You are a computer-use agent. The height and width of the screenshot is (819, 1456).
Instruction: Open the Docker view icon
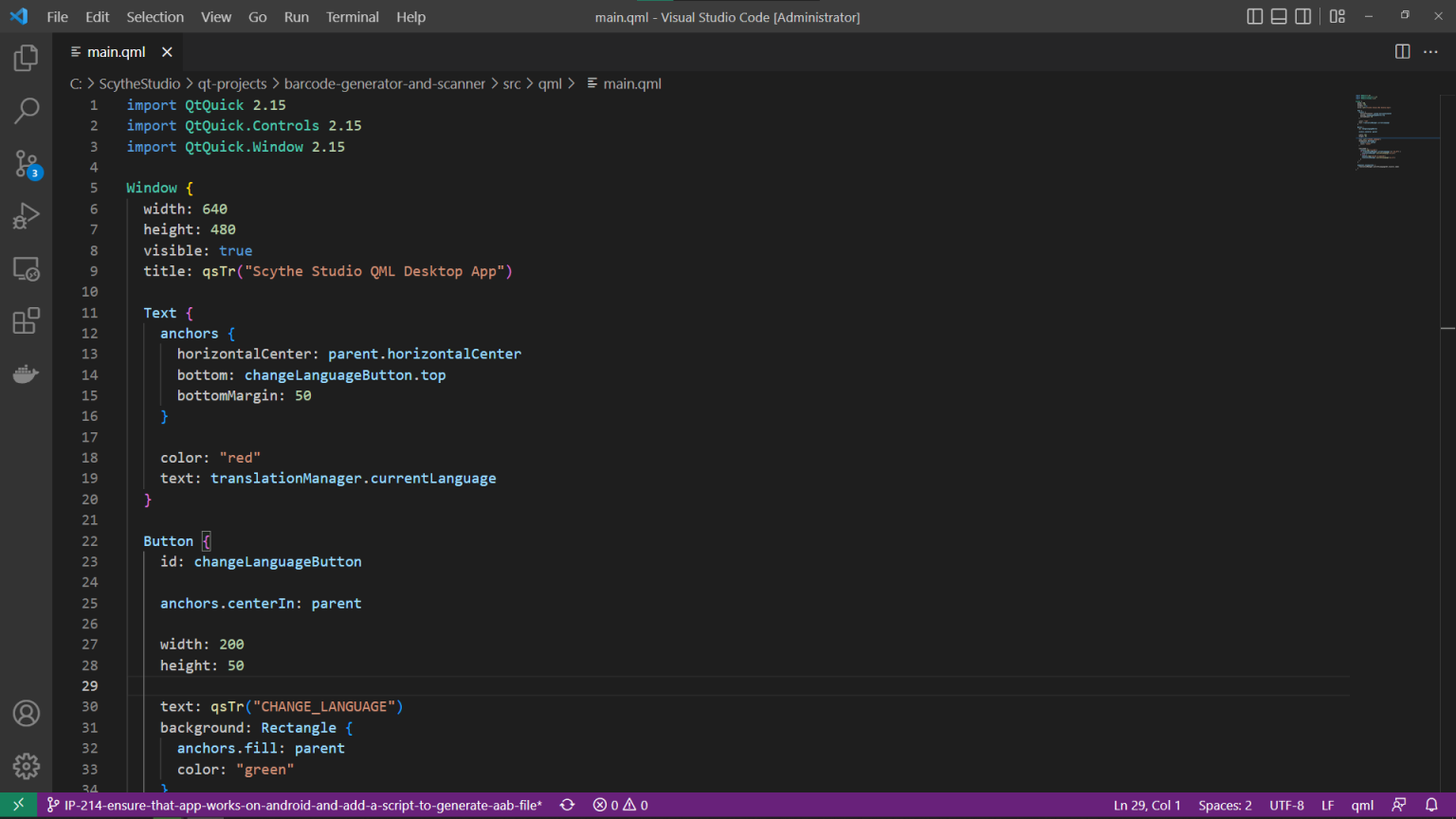click(26, 373)
